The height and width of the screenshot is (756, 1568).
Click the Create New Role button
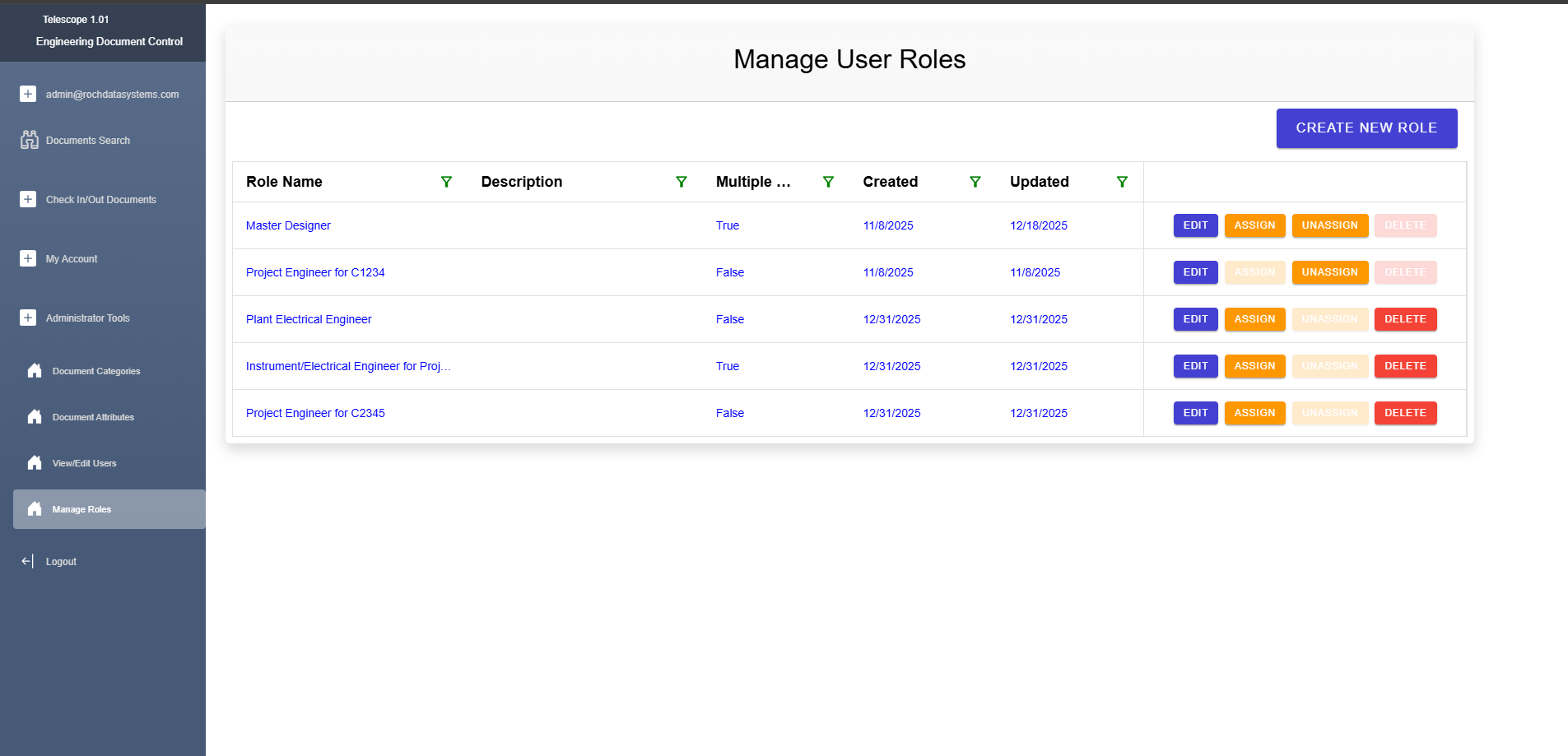pos(1366,128)
